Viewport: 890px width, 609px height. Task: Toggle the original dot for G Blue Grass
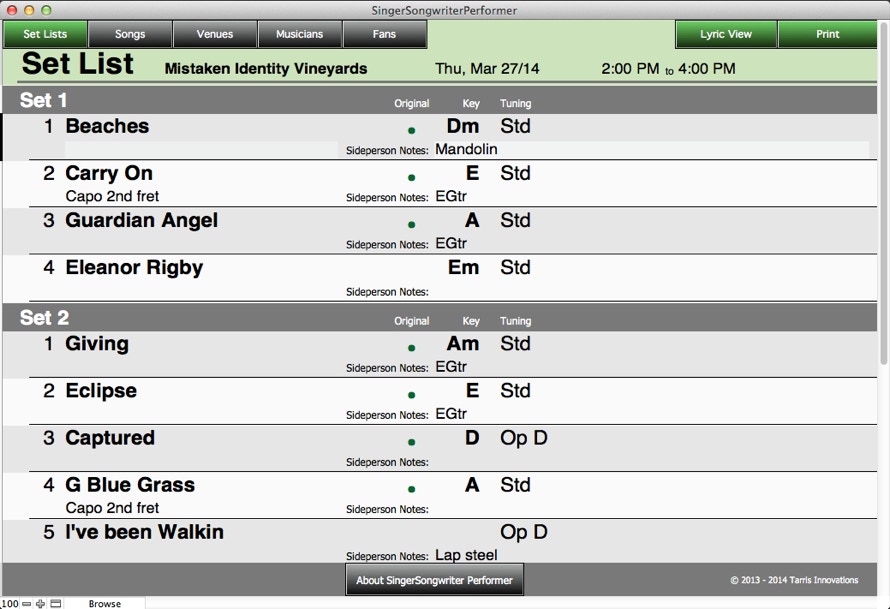click(x=411, y=489)
